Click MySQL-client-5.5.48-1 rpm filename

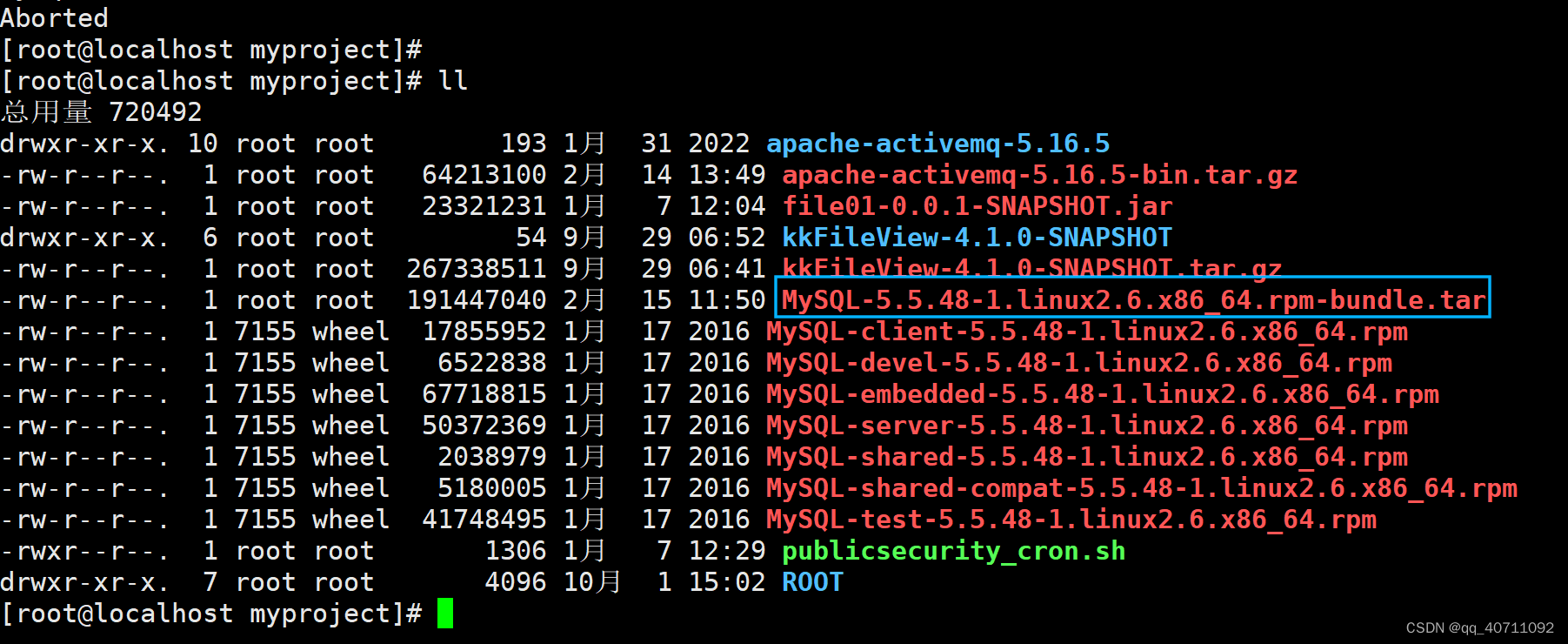point(1086,332)
